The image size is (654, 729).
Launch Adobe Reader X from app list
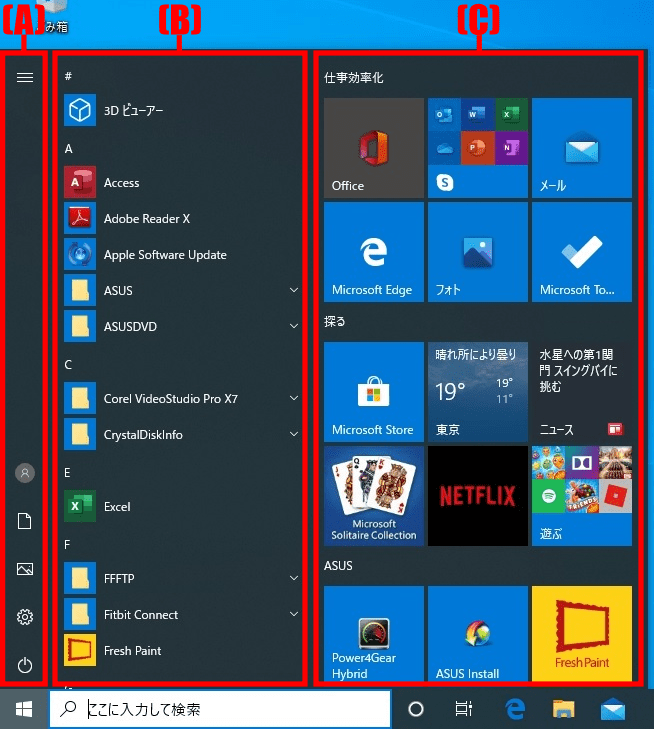(180, 218)
